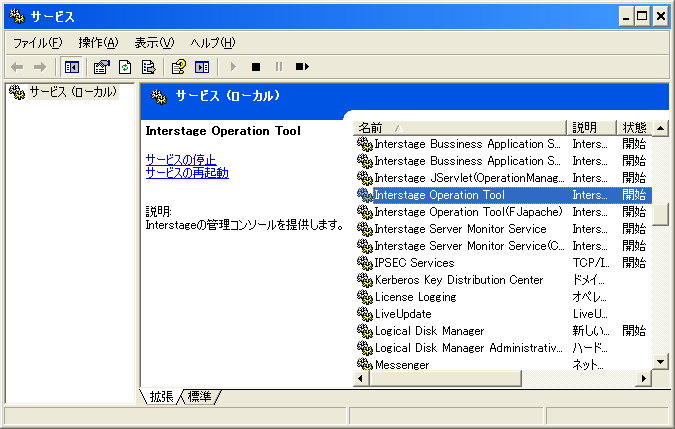Select Interstage JServlet(OperationManag... row
The width and height of the screenshot is (675, 429).
[x=504, y=178]
